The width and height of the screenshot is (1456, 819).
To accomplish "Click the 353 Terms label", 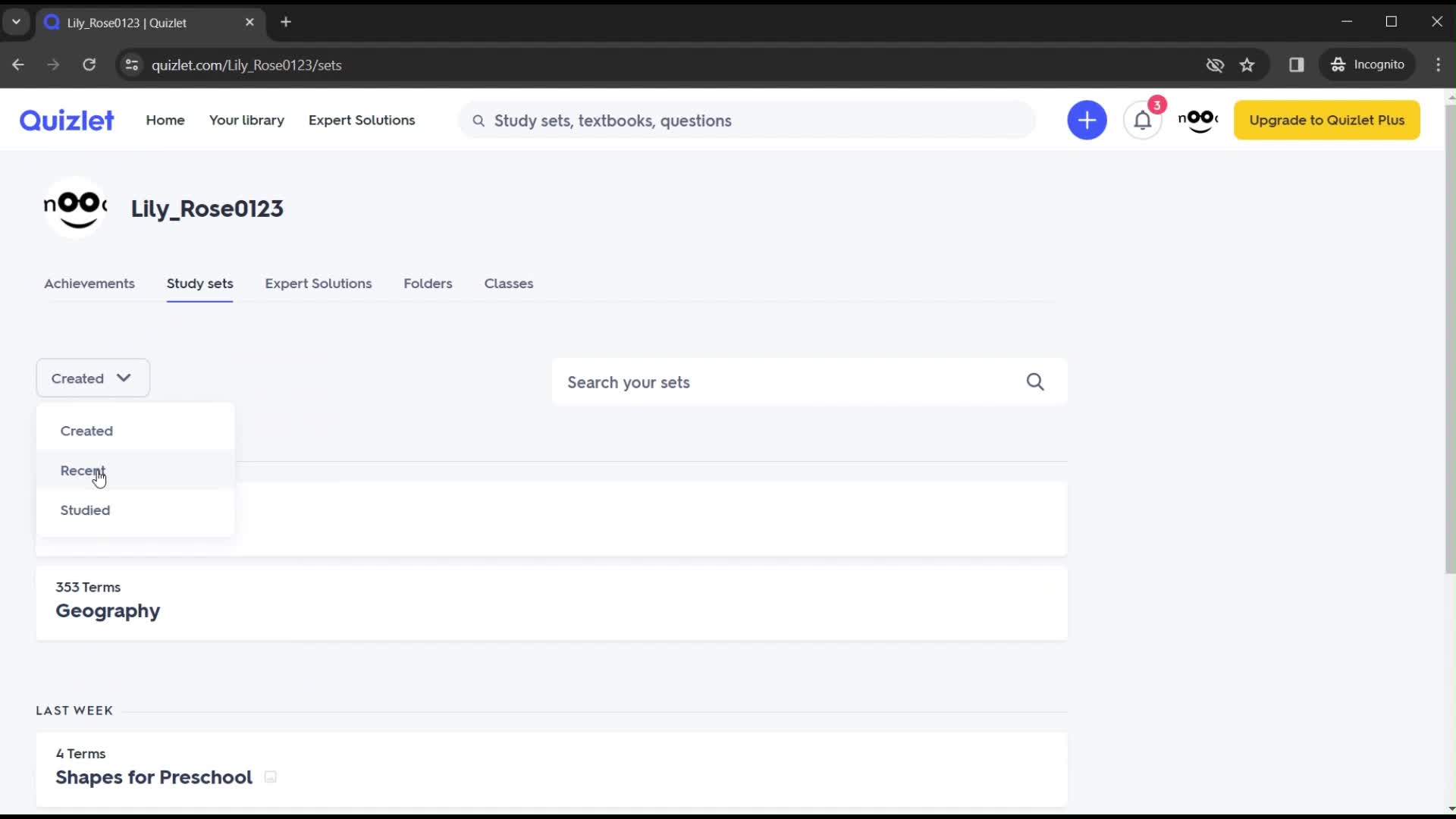I will [88, 588].
